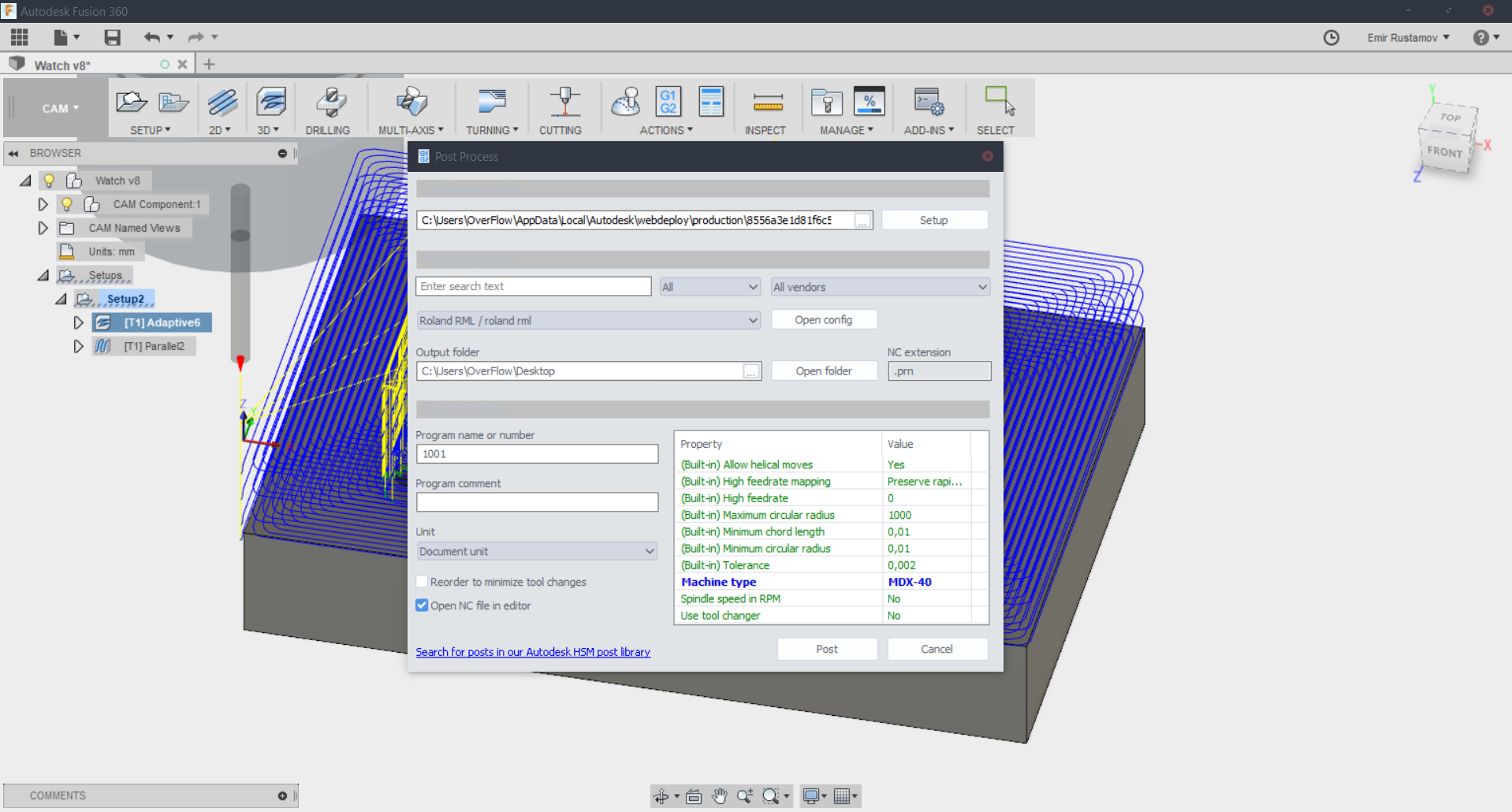This screenshot has height=812, width=1512.
Task: Expand the CAM Component:1 tree node
Action: (43, 204)
